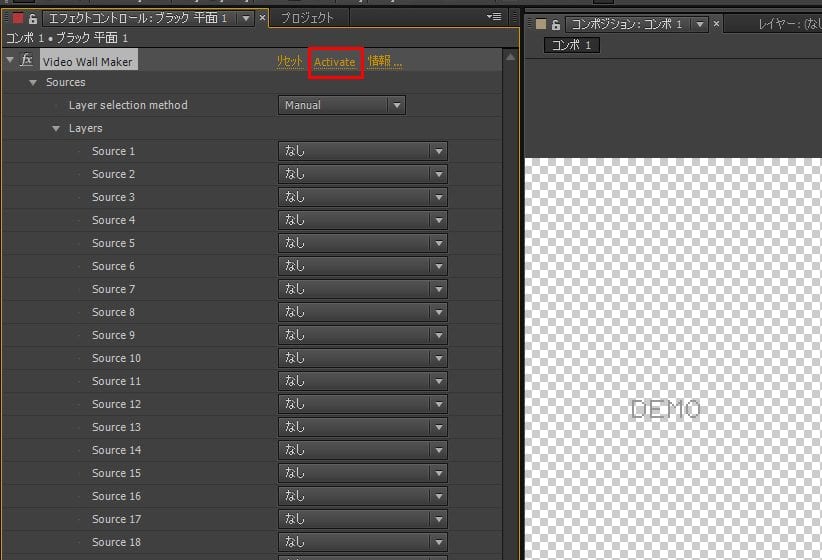Open the 情報 info link
This screenshot has width=822, height=560.
pos(384,61)
